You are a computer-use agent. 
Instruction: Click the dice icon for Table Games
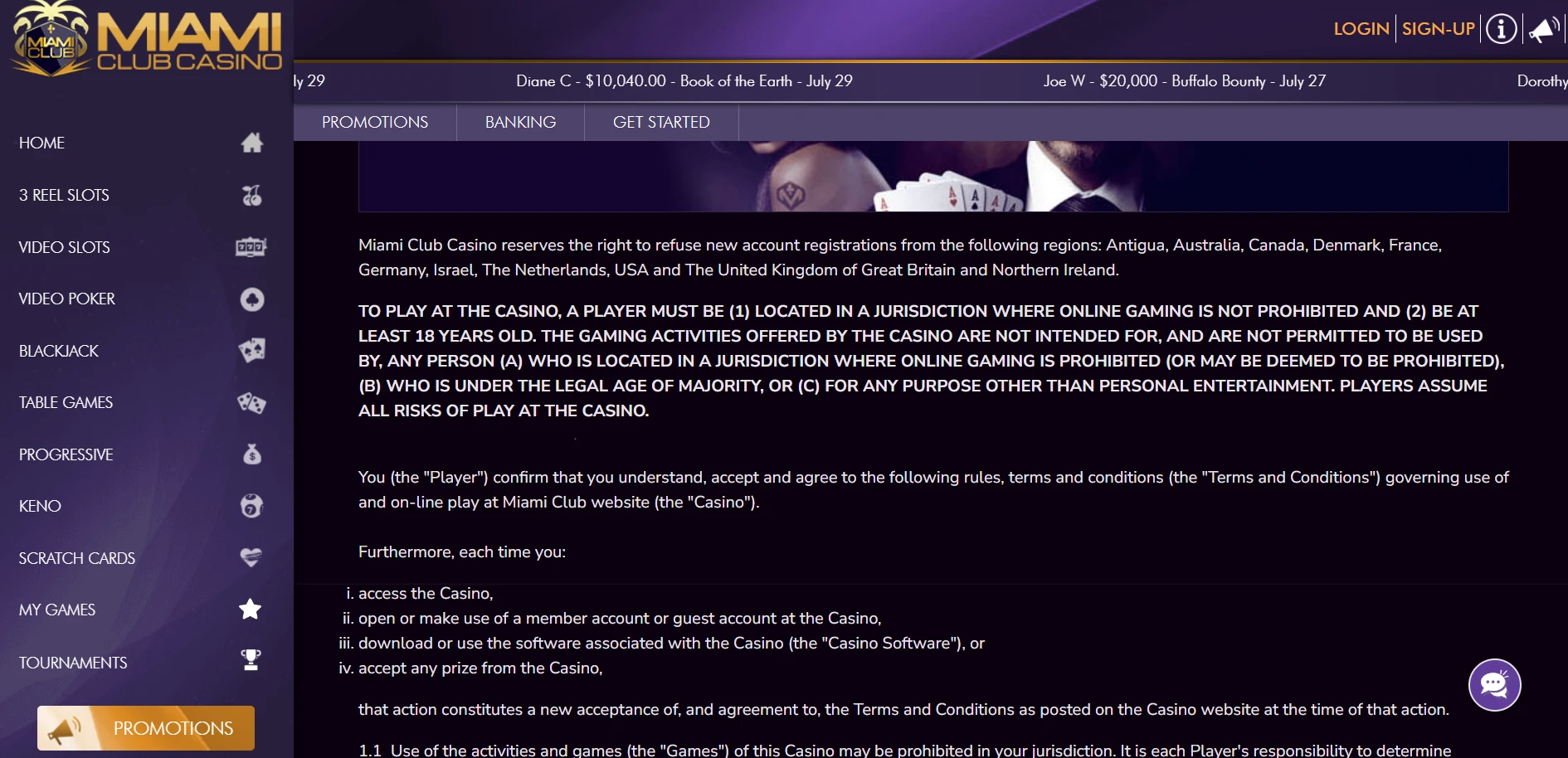click(x=251, y=403)
